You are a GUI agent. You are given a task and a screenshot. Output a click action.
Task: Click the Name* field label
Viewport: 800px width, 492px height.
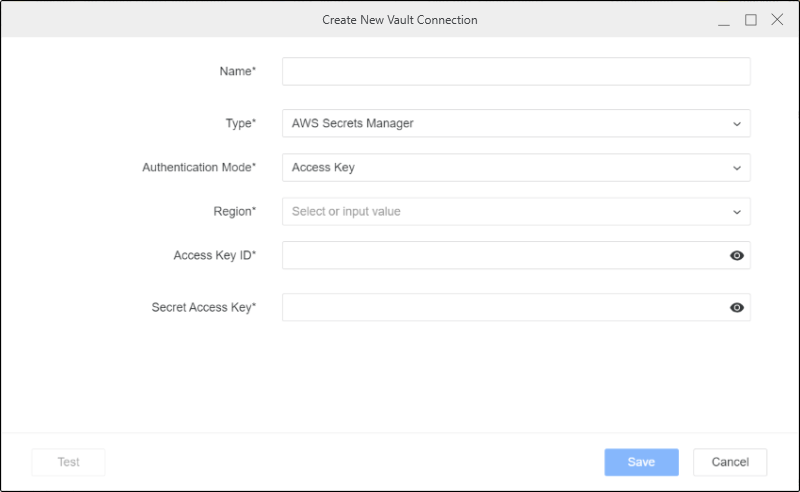pos(237,72)
